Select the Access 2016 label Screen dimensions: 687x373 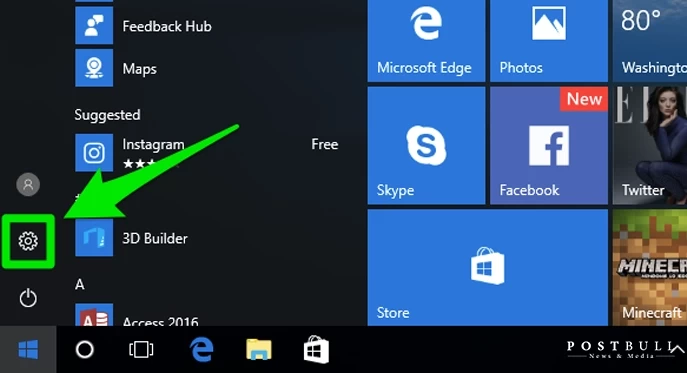(160, 321)
